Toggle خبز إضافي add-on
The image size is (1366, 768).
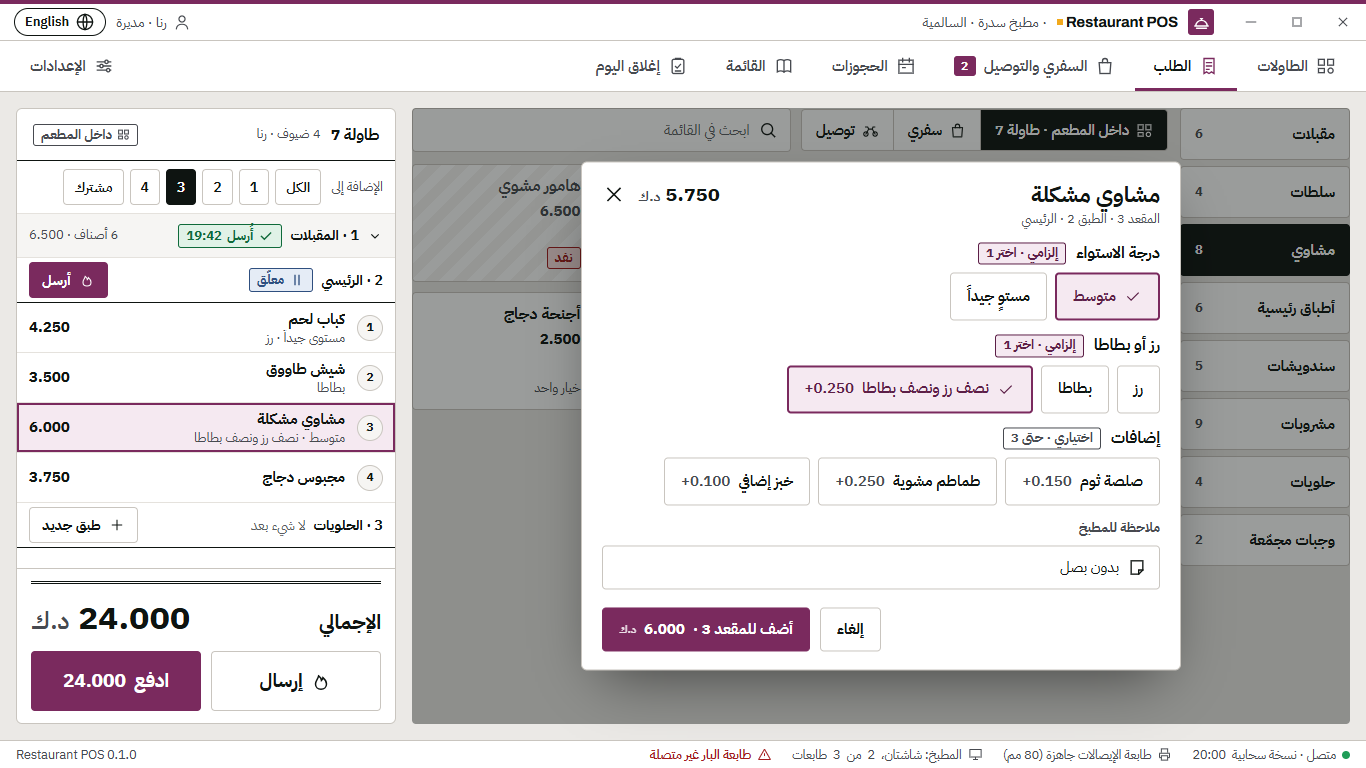(737, 482)
